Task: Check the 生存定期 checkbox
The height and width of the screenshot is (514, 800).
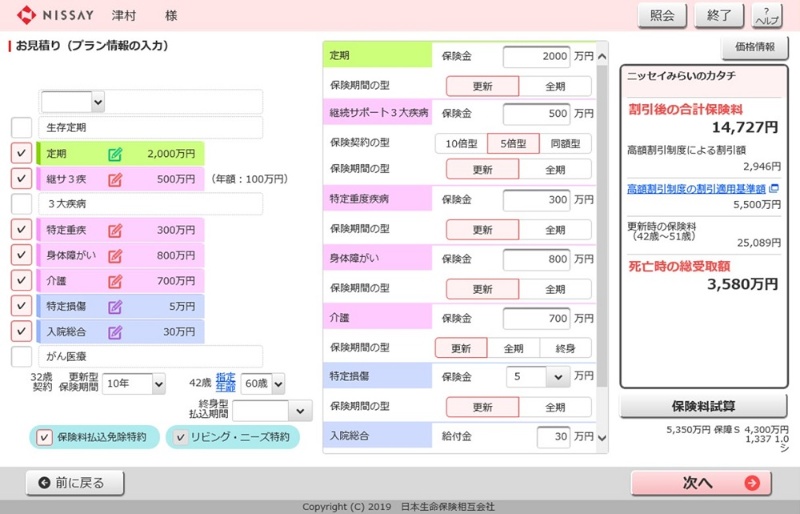Action: 21,128
